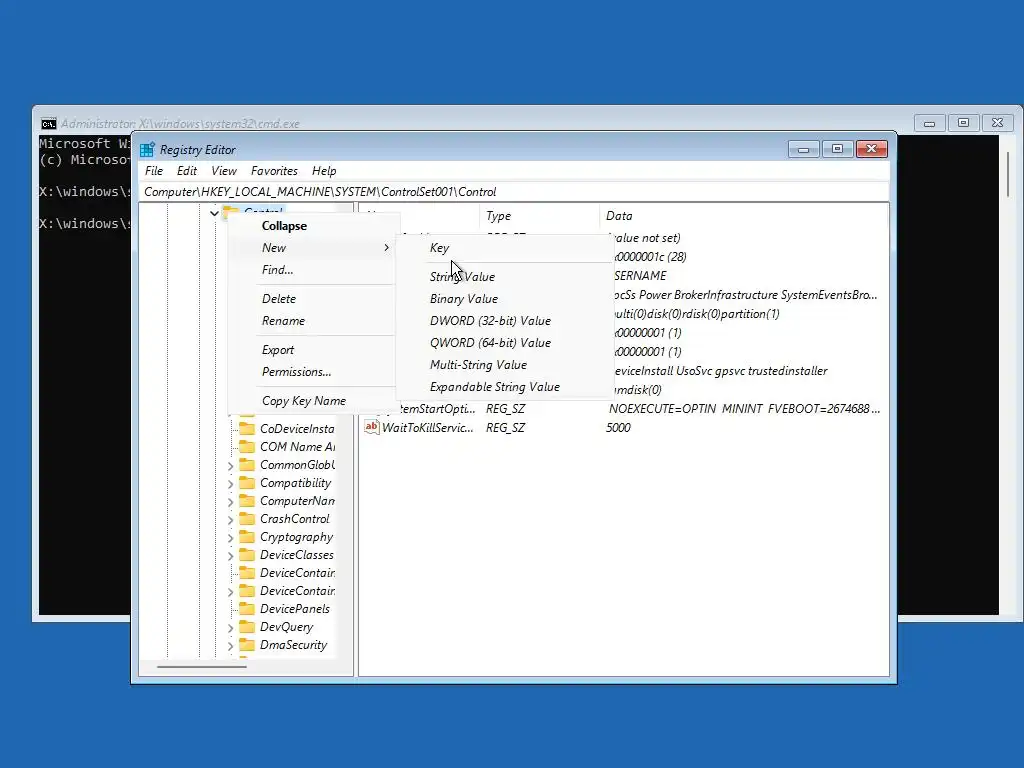
Task: Click the NOEXECUTE=OPTIN data cell
Action: coord(744,409)
